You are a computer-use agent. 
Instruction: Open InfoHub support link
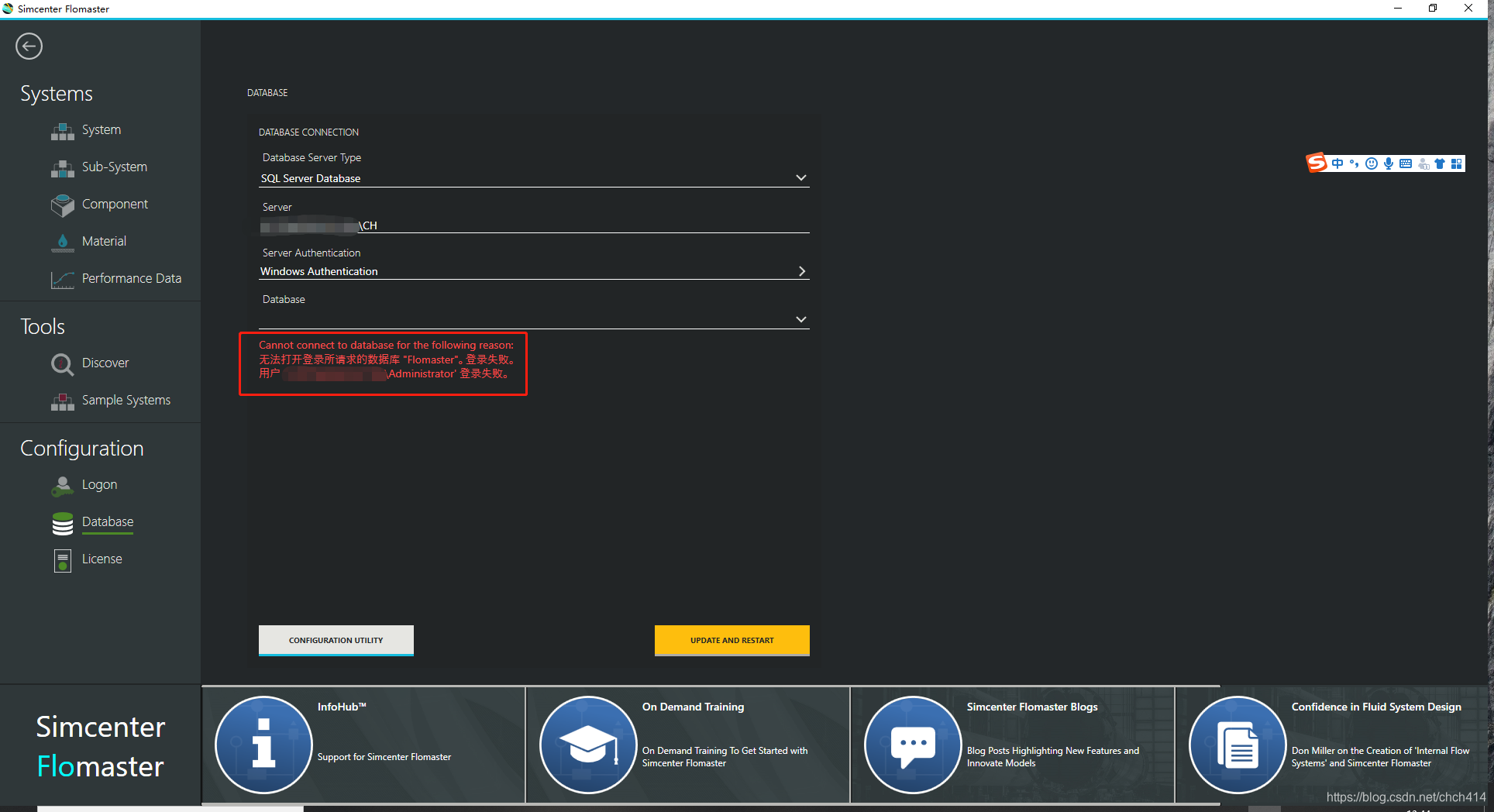point(363,745)
